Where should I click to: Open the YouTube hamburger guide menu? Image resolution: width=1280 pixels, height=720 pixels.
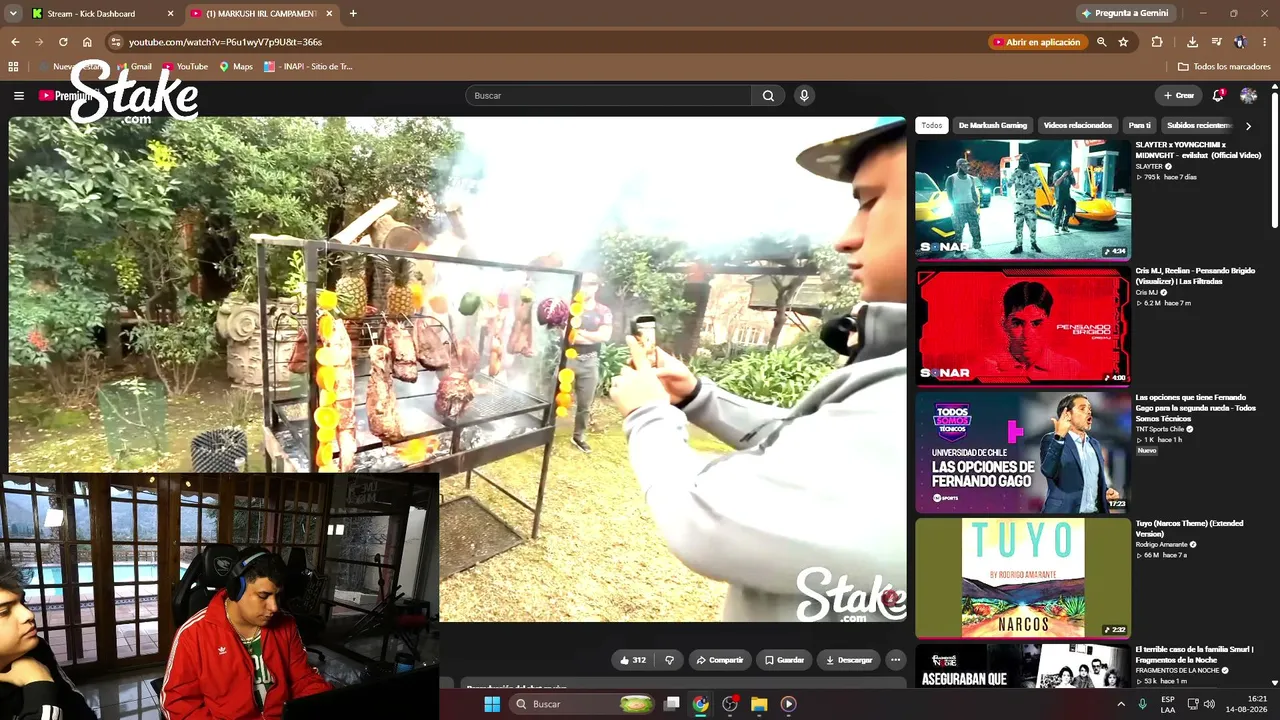click(19, 96)
